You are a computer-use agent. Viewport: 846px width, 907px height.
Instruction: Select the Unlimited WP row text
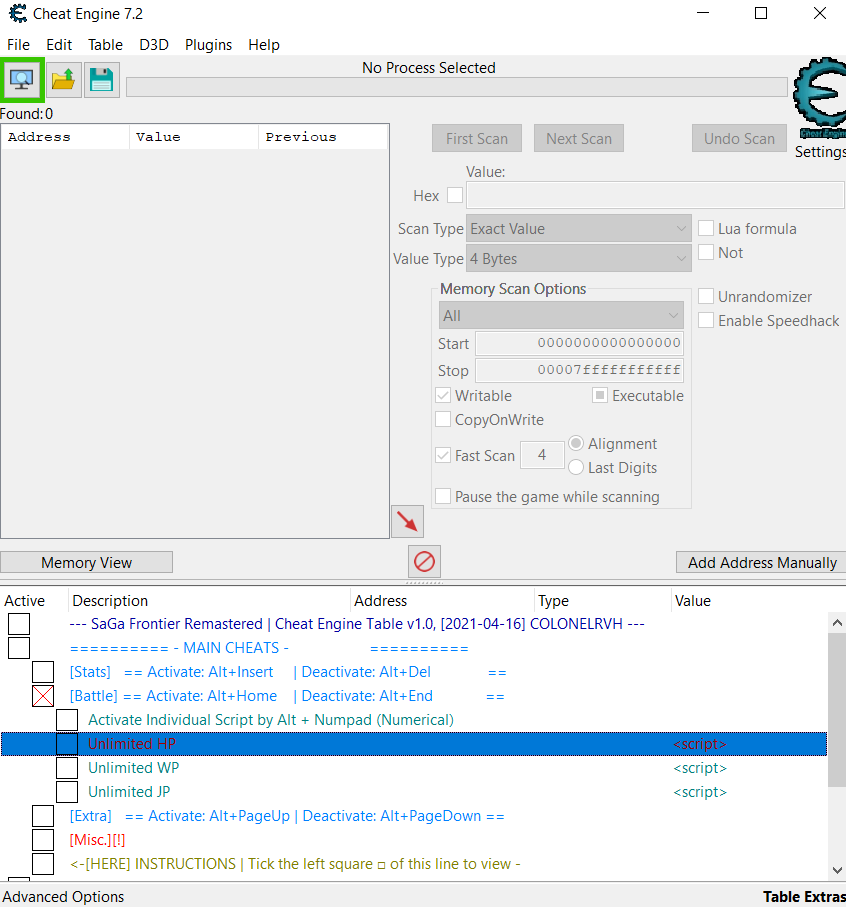pos(134,768)
